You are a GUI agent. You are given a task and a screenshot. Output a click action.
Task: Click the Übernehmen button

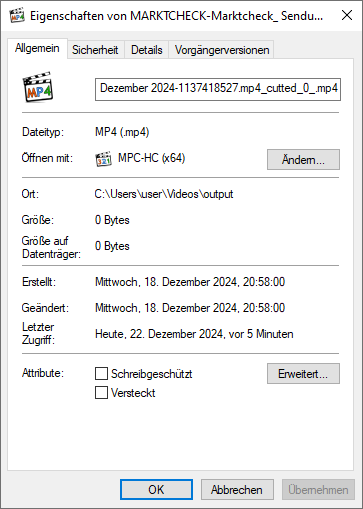click(x=318, y=490)
